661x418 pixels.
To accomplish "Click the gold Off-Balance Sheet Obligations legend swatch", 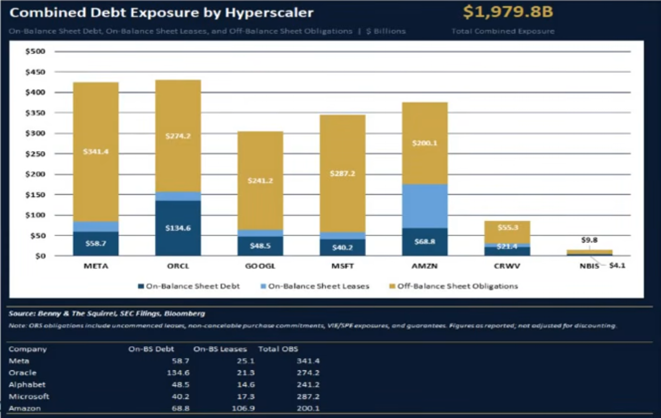I will coord(392,286).
